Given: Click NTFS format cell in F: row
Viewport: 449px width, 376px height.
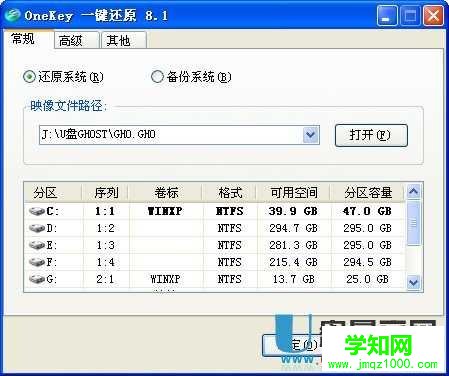Looking at the screenshot, I should tap(229, 262).
